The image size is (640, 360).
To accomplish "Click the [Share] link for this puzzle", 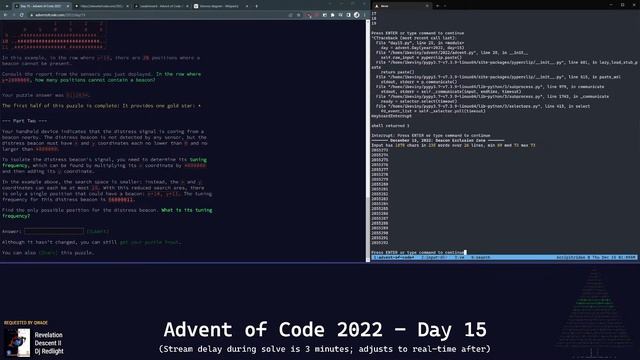I will point(48,253).
